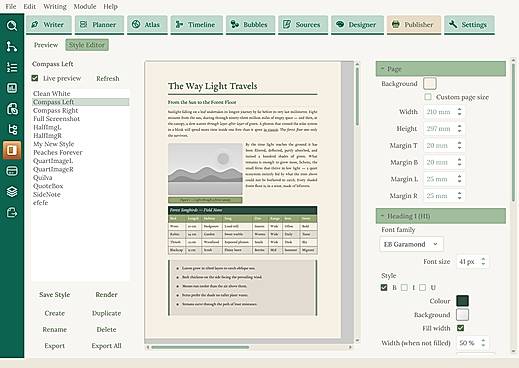Select the QuoteBox style in the list
Screen dimensions: 519x368
point(80,186)
